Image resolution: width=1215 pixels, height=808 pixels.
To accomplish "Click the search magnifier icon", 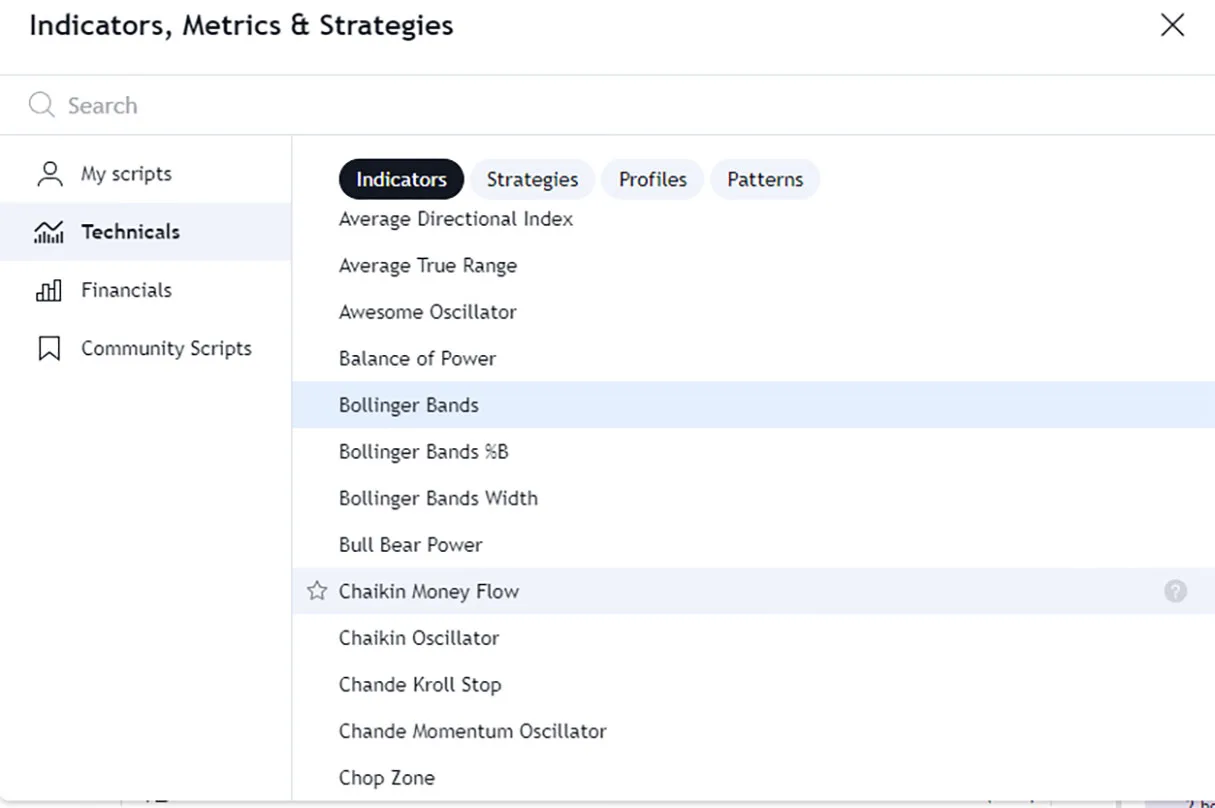I will tap(41, 105).
